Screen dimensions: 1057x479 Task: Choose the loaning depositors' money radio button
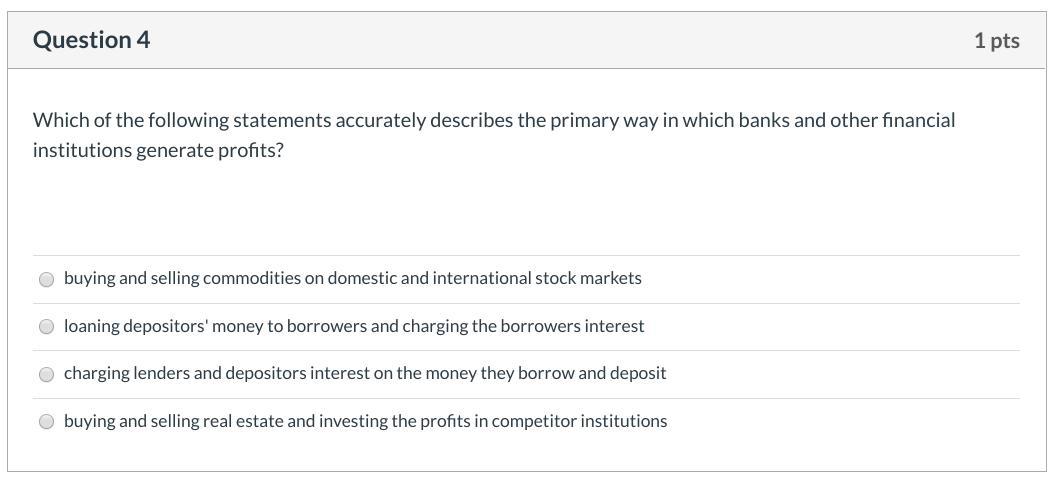46,327
